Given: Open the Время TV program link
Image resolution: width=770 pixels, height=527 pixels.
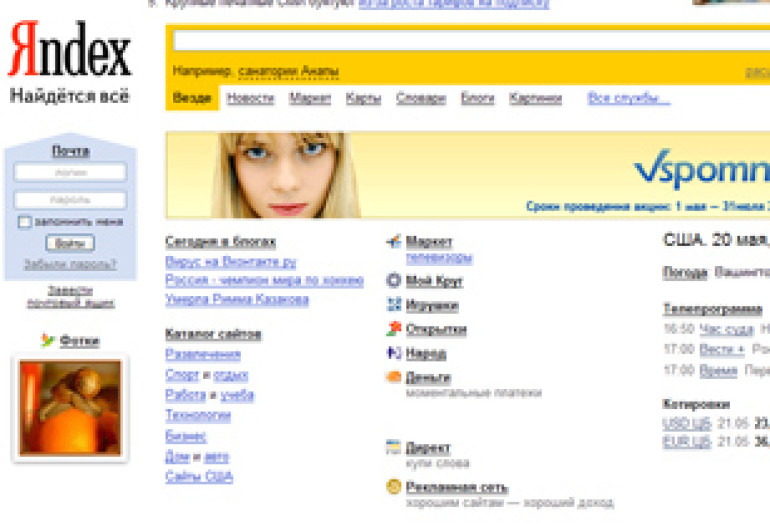Looking at the screenshot, I should point(718,370).
